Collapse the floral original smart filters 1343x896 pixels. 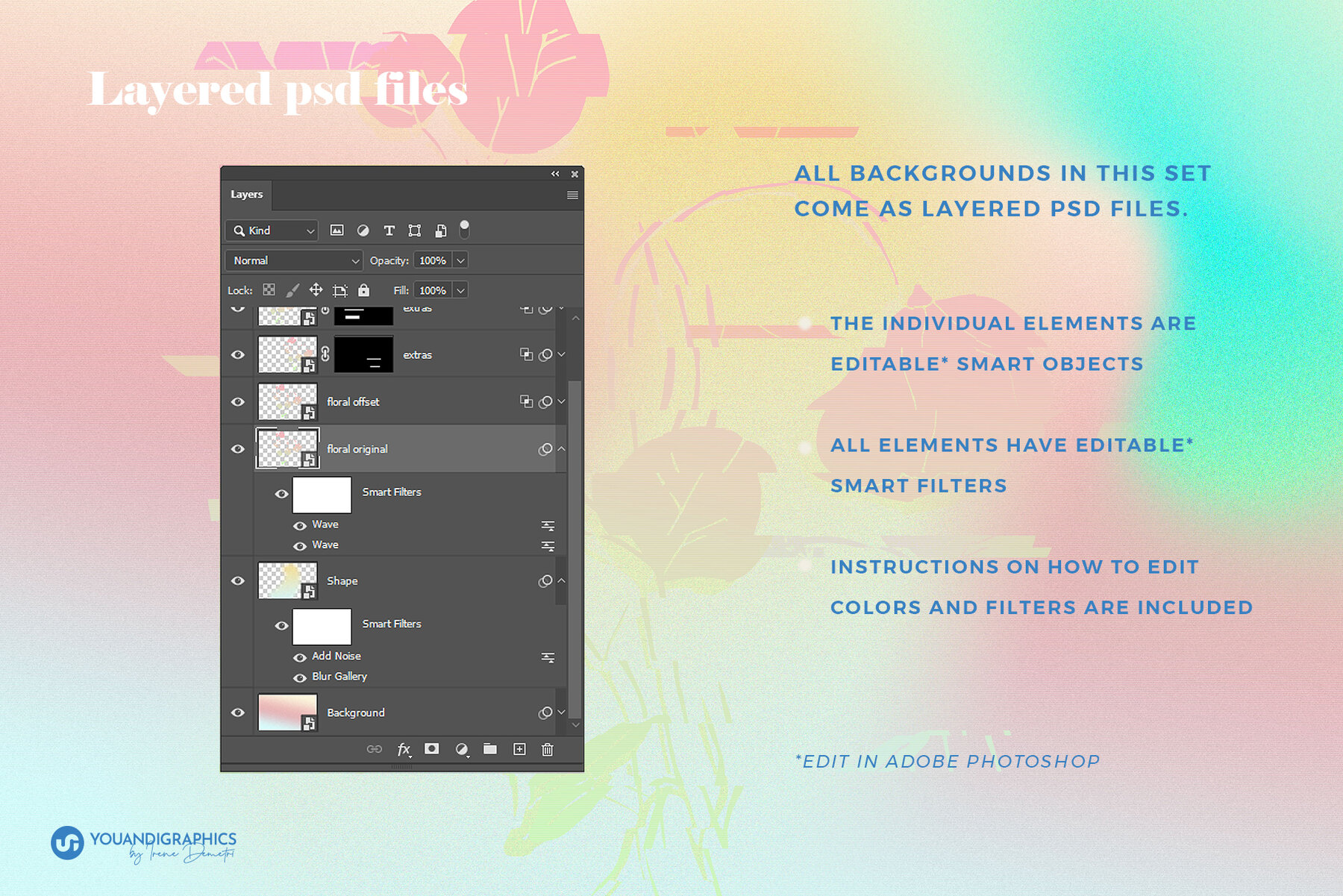pyautogui.click(x=561, y=448)
